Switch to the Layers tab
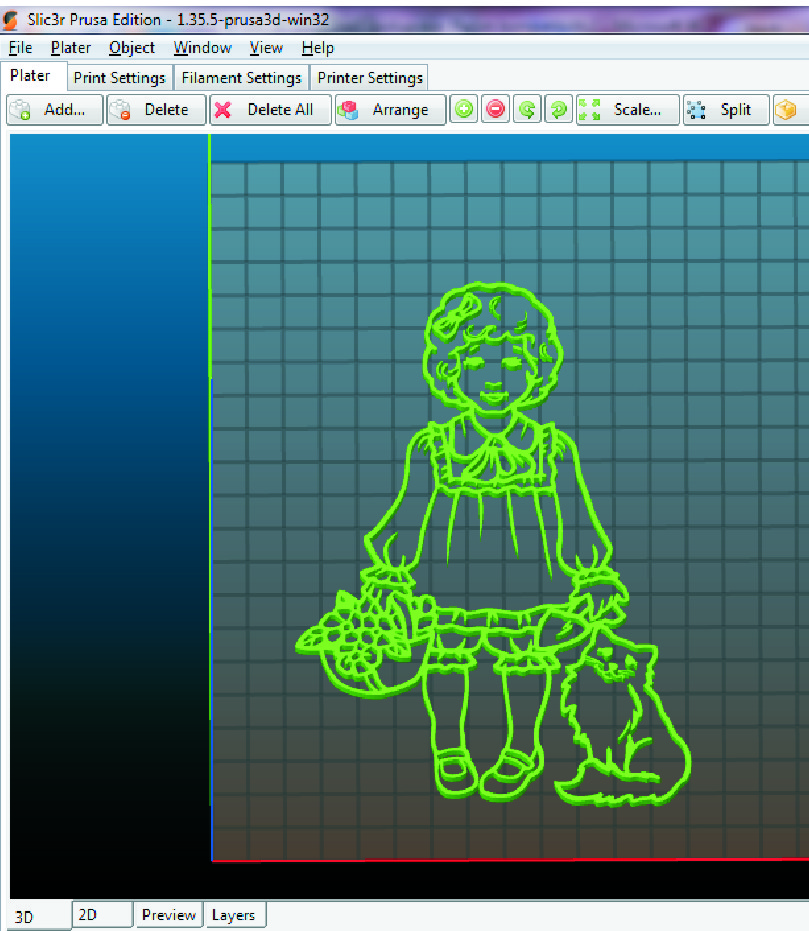 pos(234,914)
